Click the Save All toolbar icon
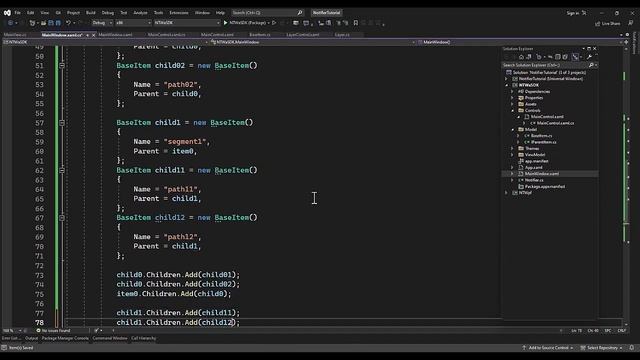 [58, 23]
